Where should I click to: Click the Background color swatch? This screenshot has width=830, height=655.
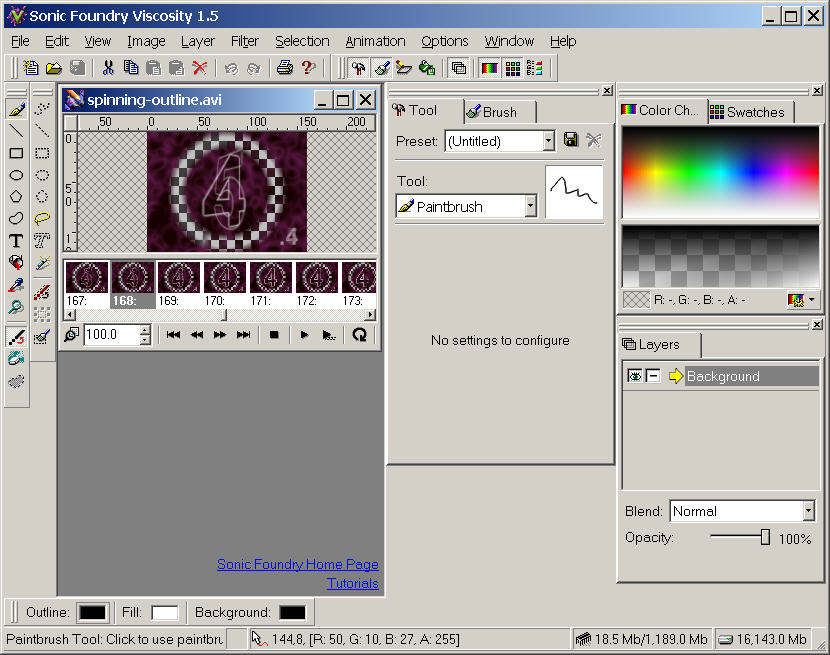coord(292,613)
